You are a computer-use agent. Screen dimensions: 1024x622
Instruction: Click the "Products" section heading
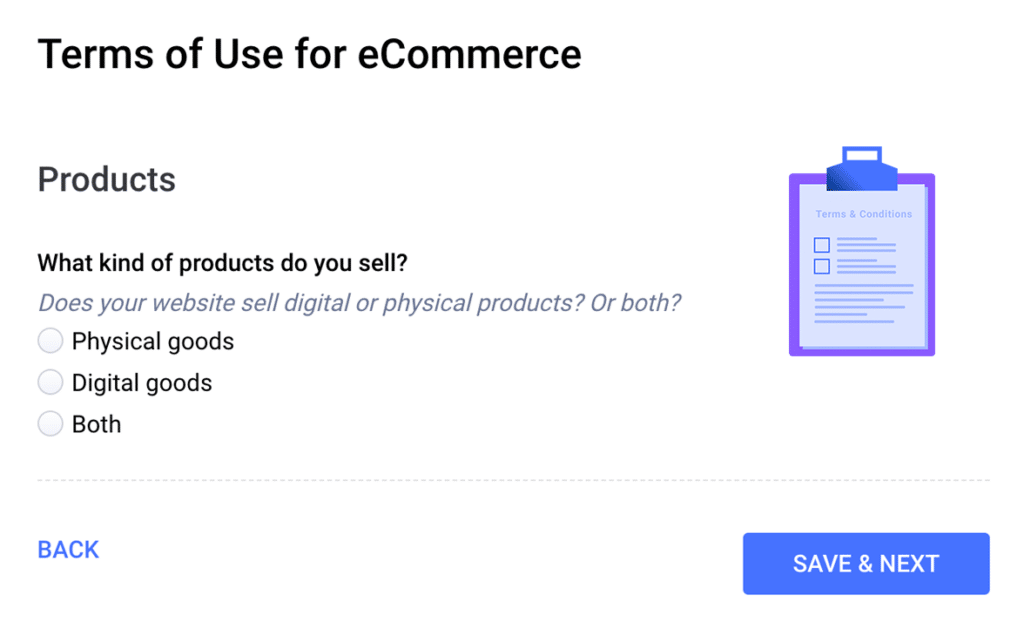click(106, 180)
